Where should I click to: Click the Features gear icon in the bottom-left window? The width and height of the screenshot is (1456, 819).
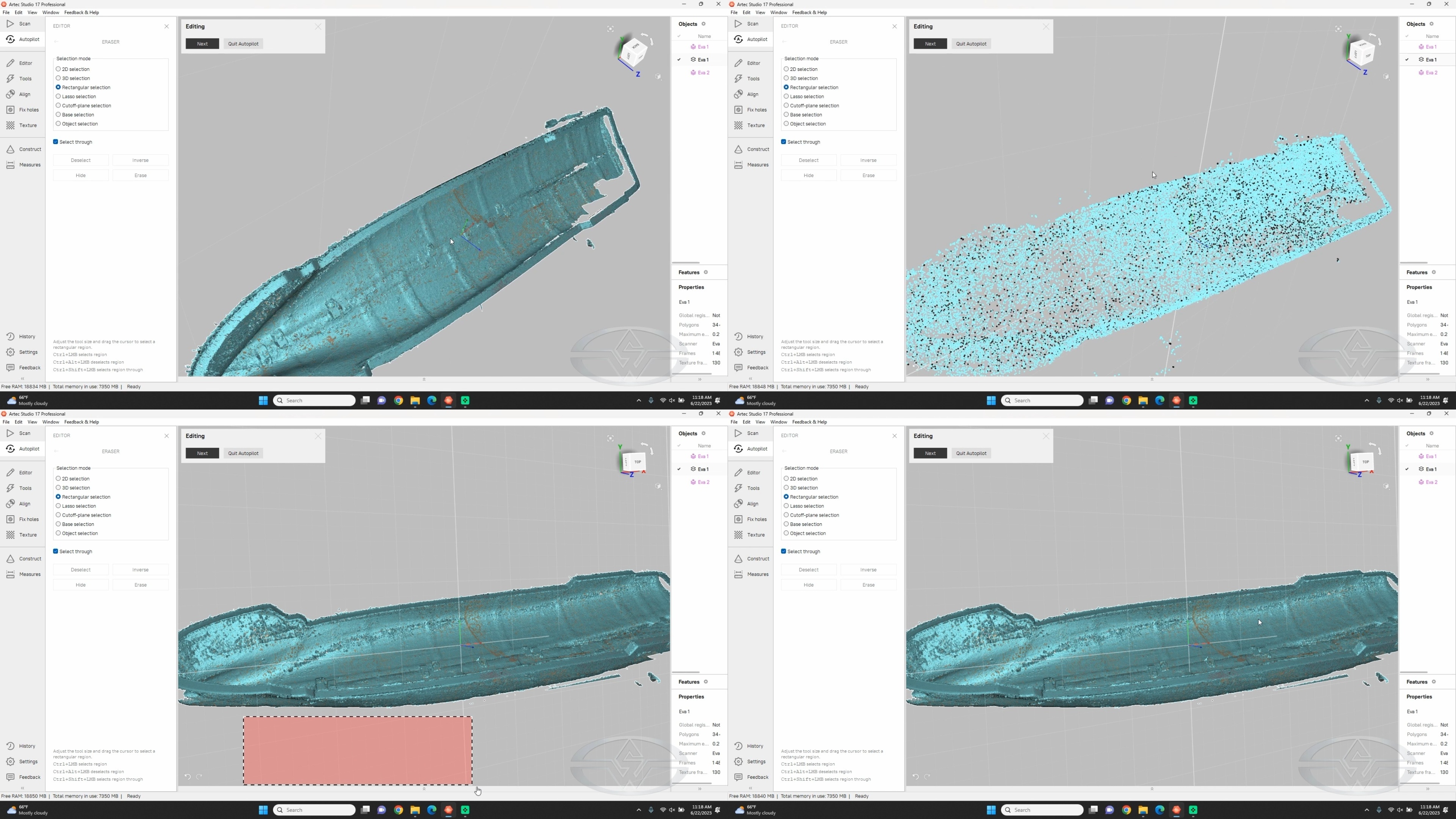point(705,682)
